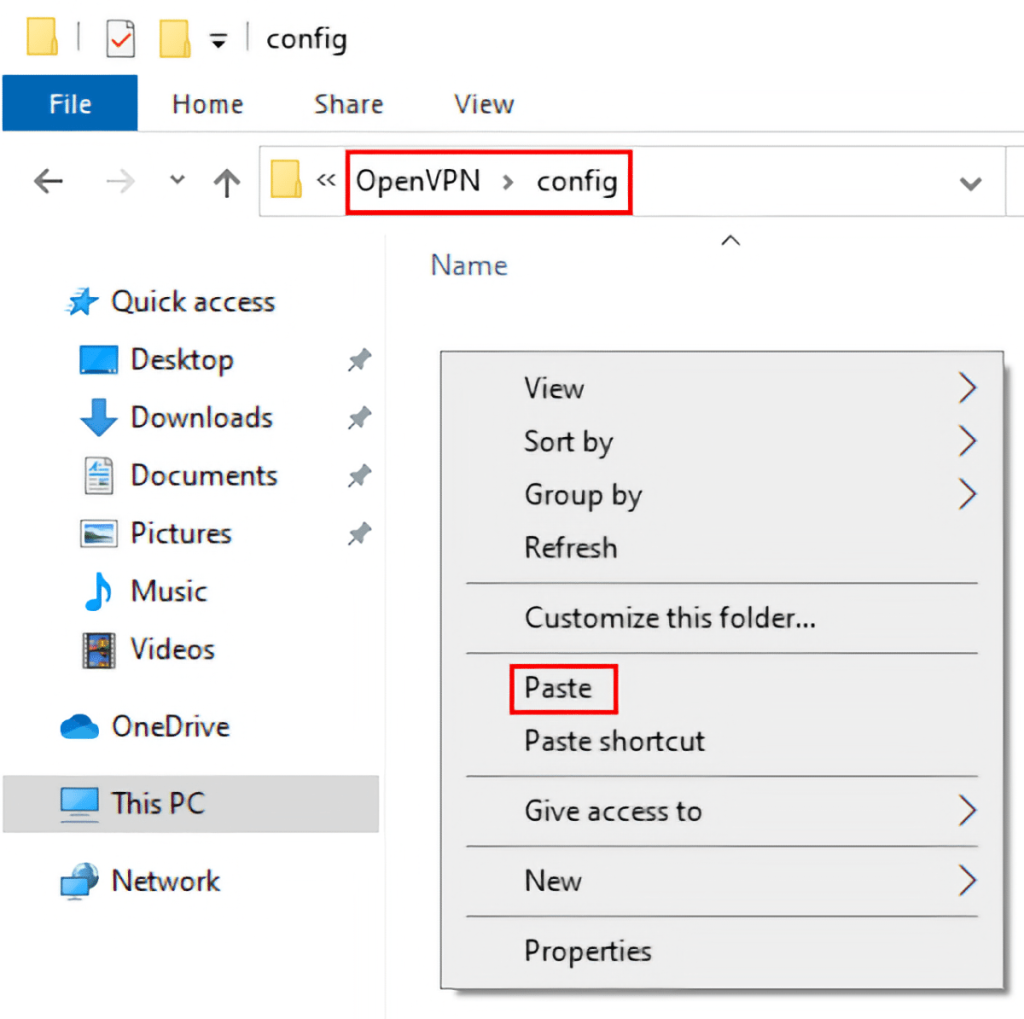Open Music in the navigation pane
This screenshot has height=1019, width=1024.
pyautogui.click(x=168, y=591)
